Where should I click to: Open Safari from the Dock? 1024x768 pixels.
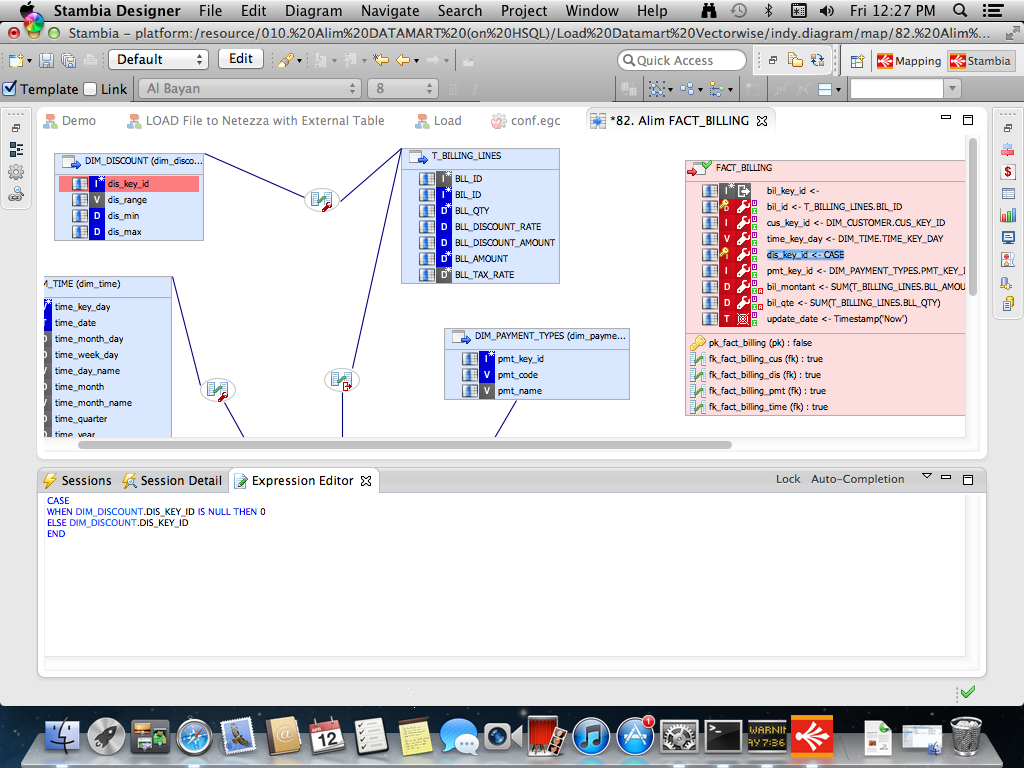(x=194, y=736)
